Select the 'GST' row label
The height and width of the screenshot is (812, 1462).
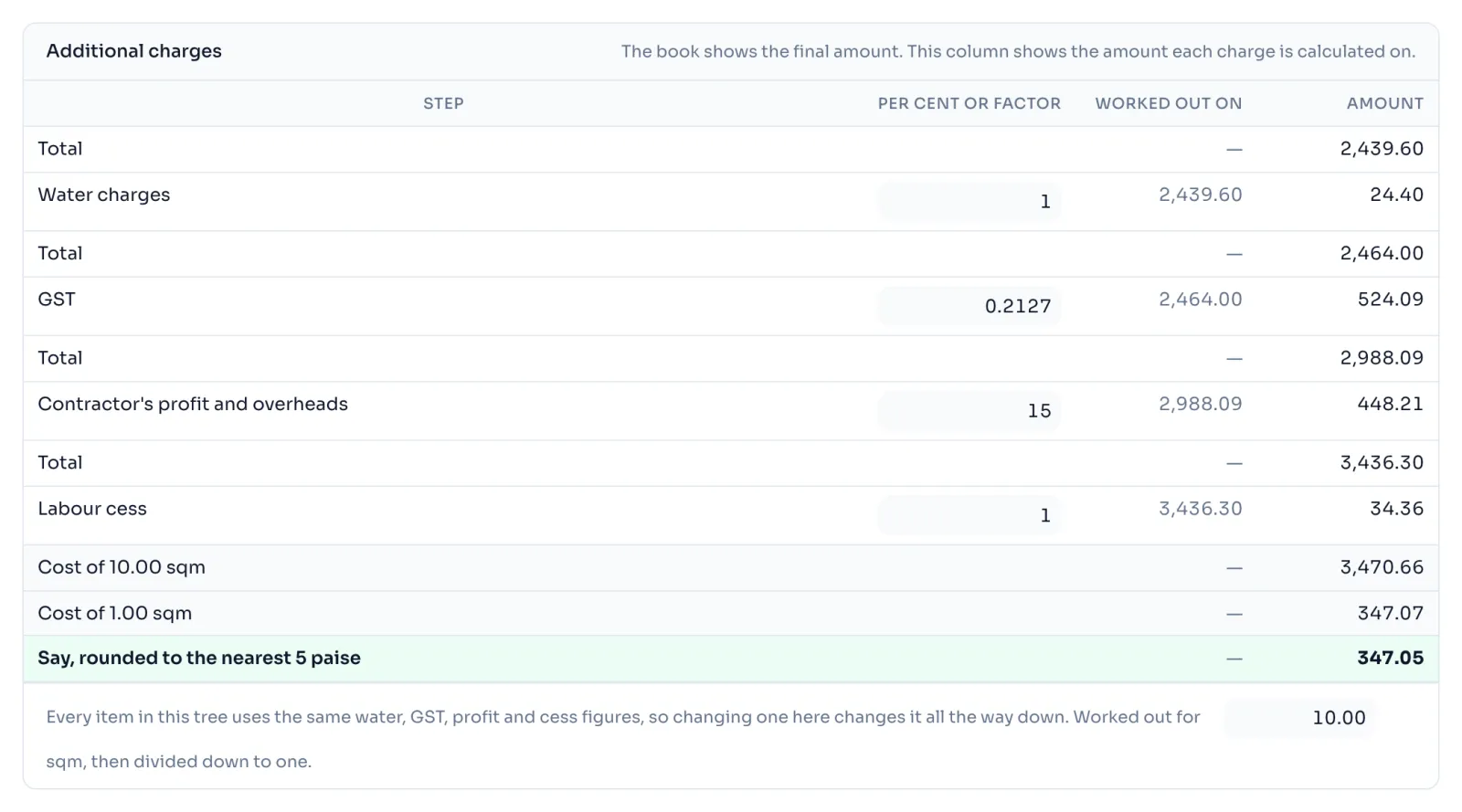pyautogui.click(x=57, y=300)
